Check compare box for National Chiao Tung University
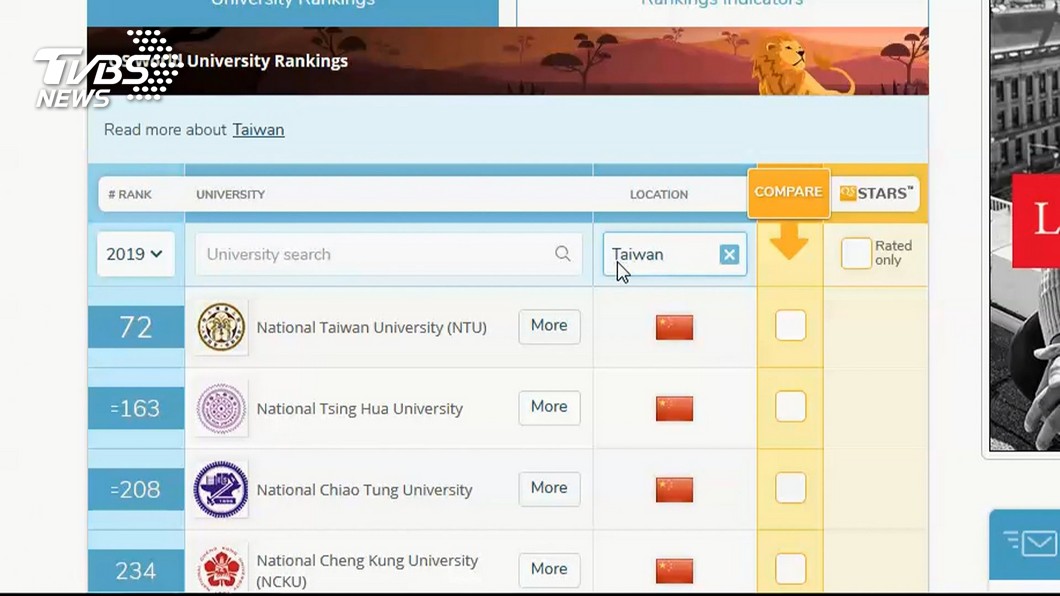The width and height of the screenshot is (1060, 596). click(x=790, y=488)
